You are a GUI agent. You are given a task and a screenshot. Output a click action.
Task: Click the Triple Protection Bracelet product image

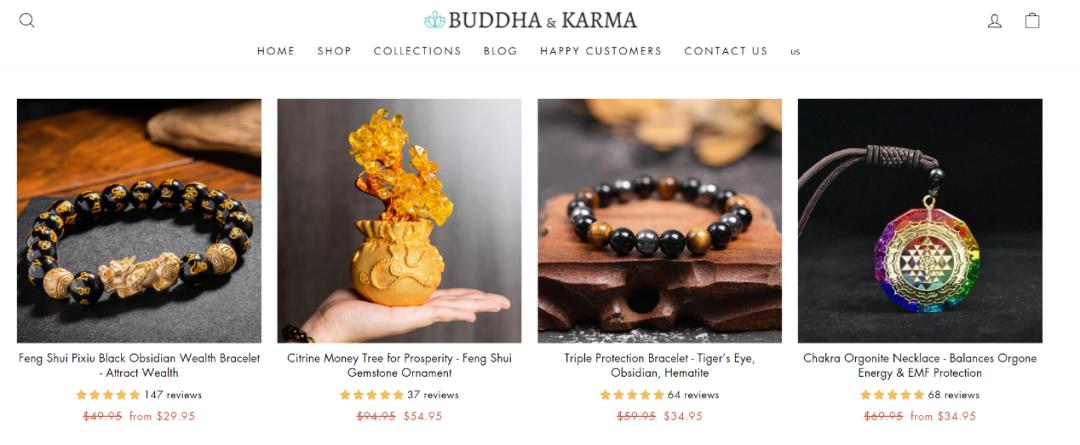coord(660,220)
